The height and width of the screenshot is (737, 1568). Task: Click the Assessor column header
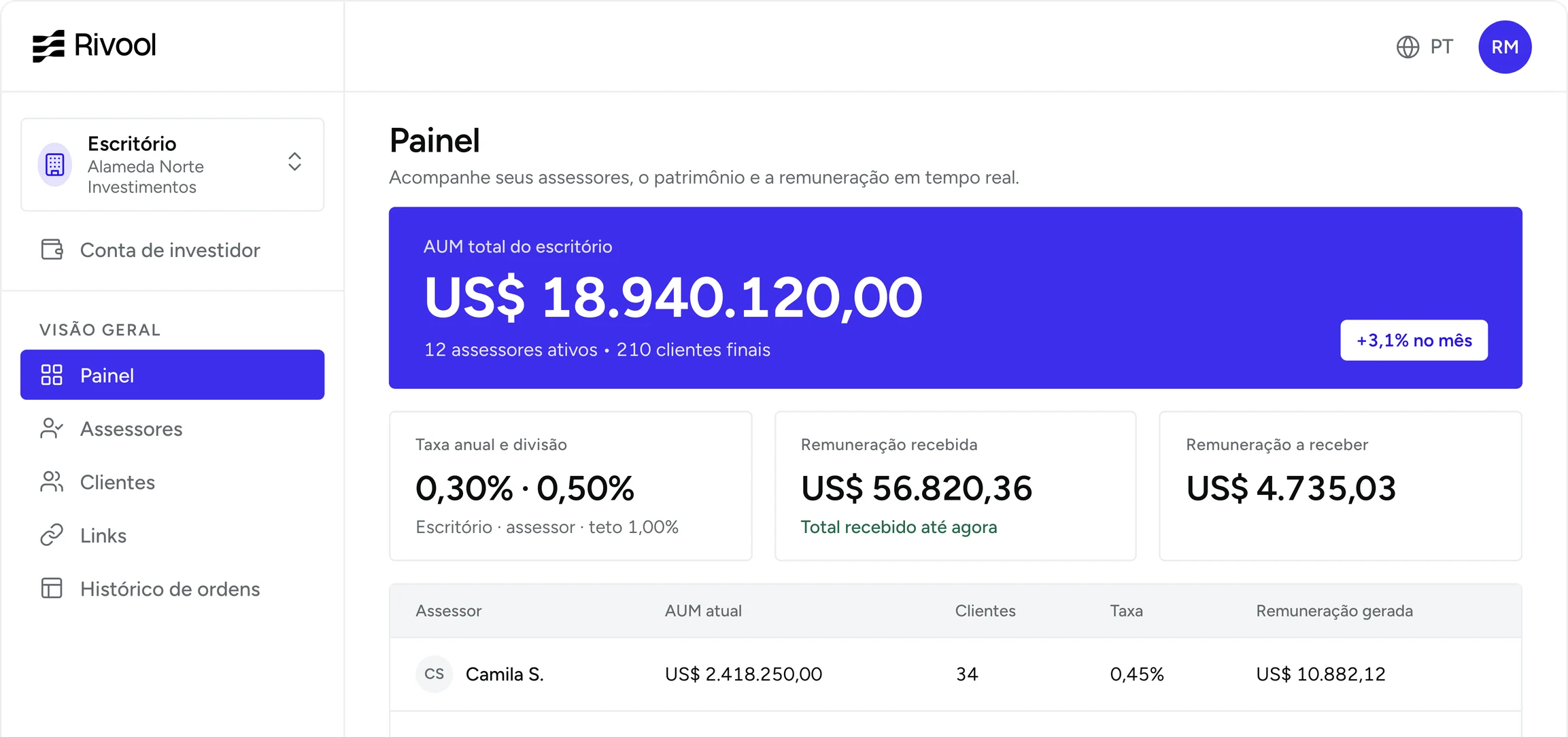tap(449, 611)
